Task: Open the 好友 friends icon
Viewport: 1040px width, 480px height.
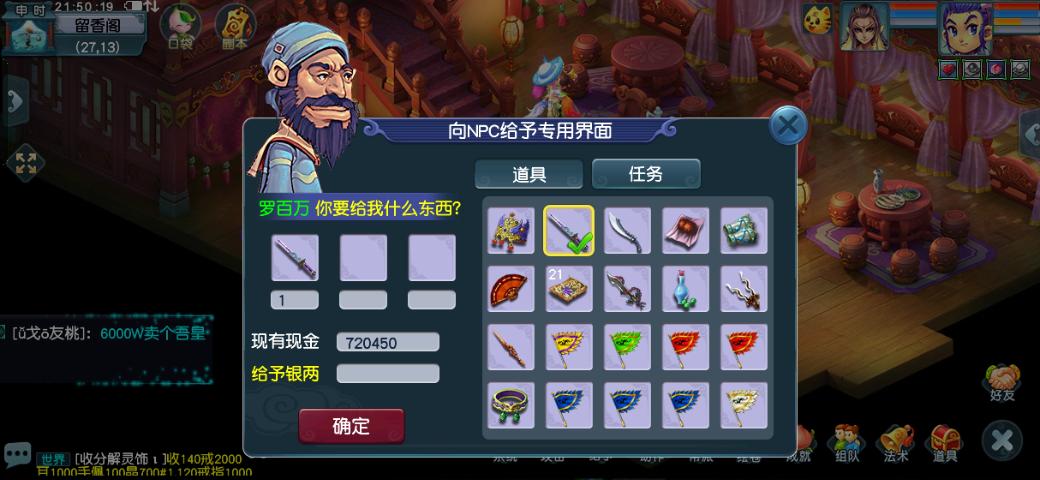Action: (1002, 383)
